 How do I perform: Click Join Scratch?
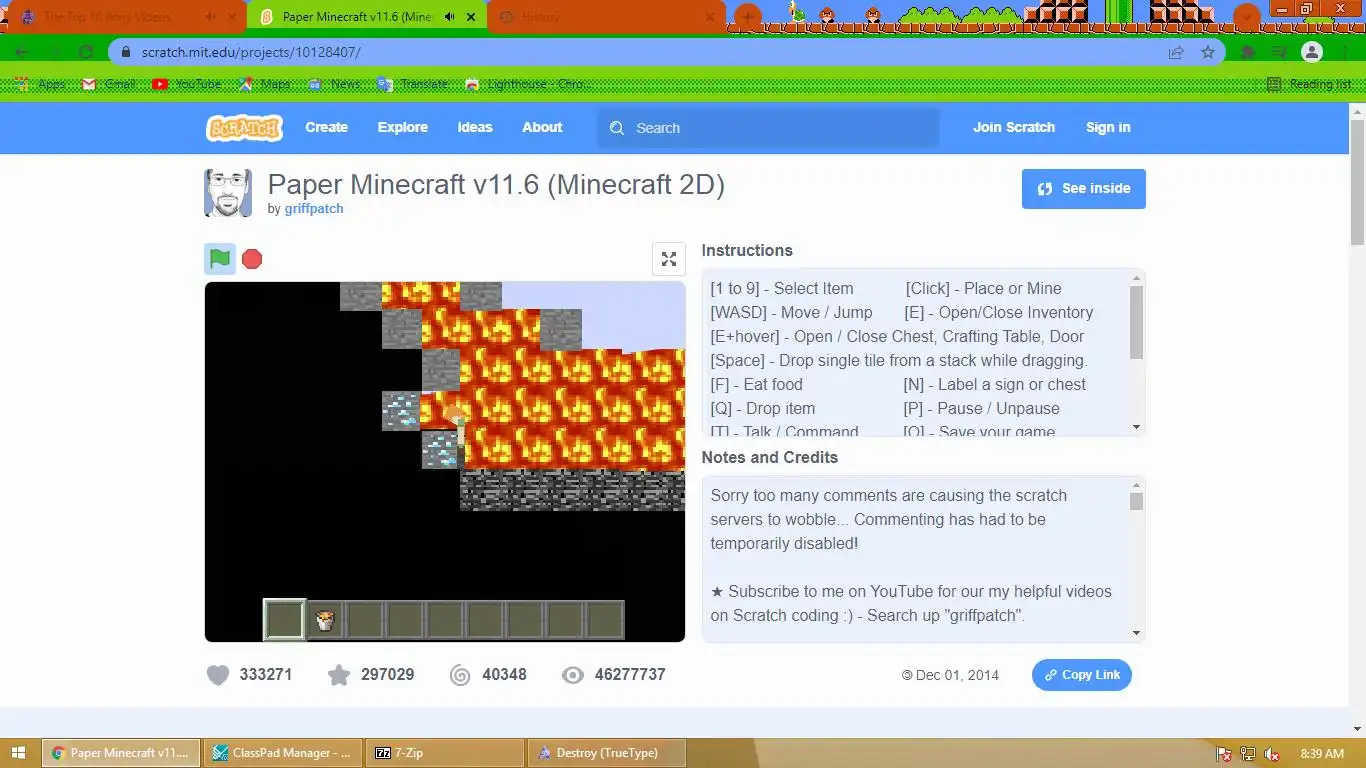click(x=1014, y=128)
